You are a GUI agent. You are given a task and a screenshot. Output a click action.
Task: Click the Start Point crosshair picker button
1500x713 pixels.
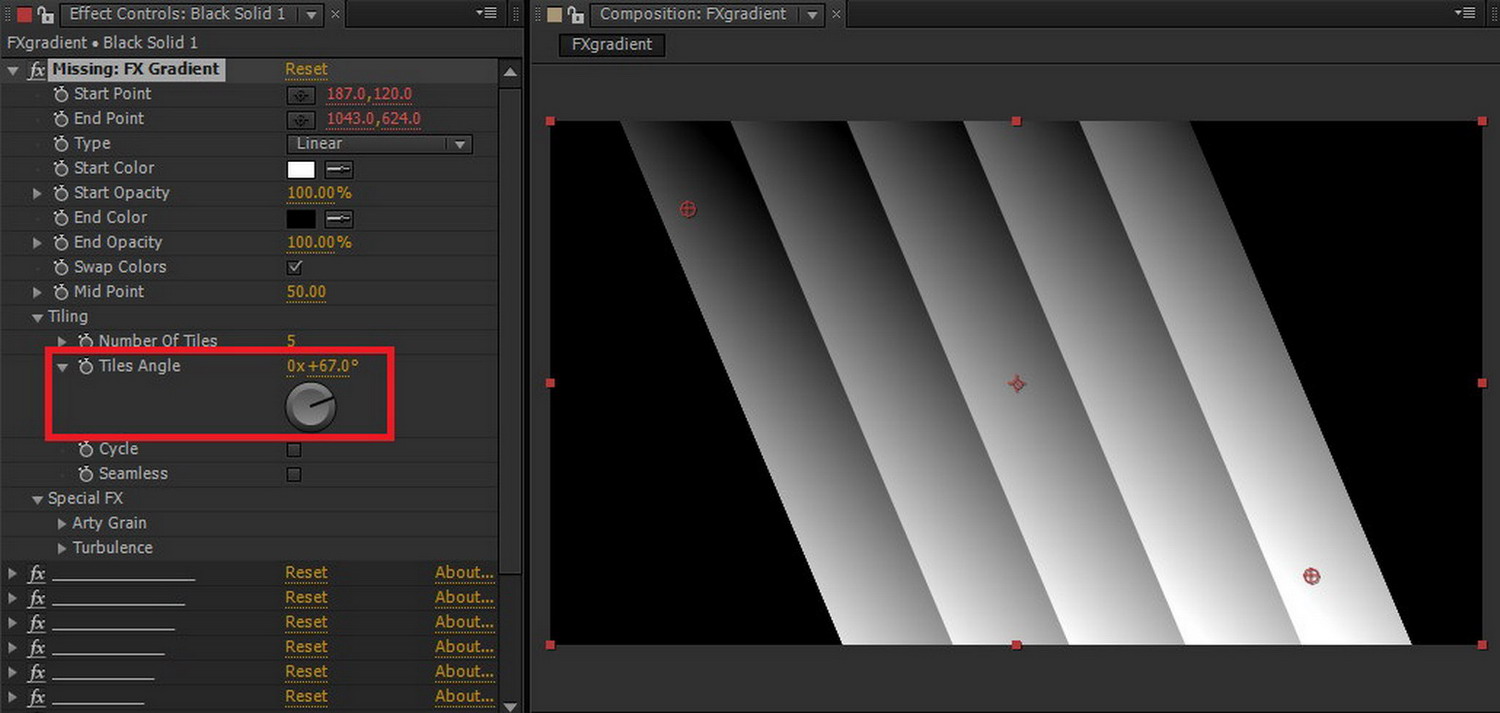(x=300, y=95)
